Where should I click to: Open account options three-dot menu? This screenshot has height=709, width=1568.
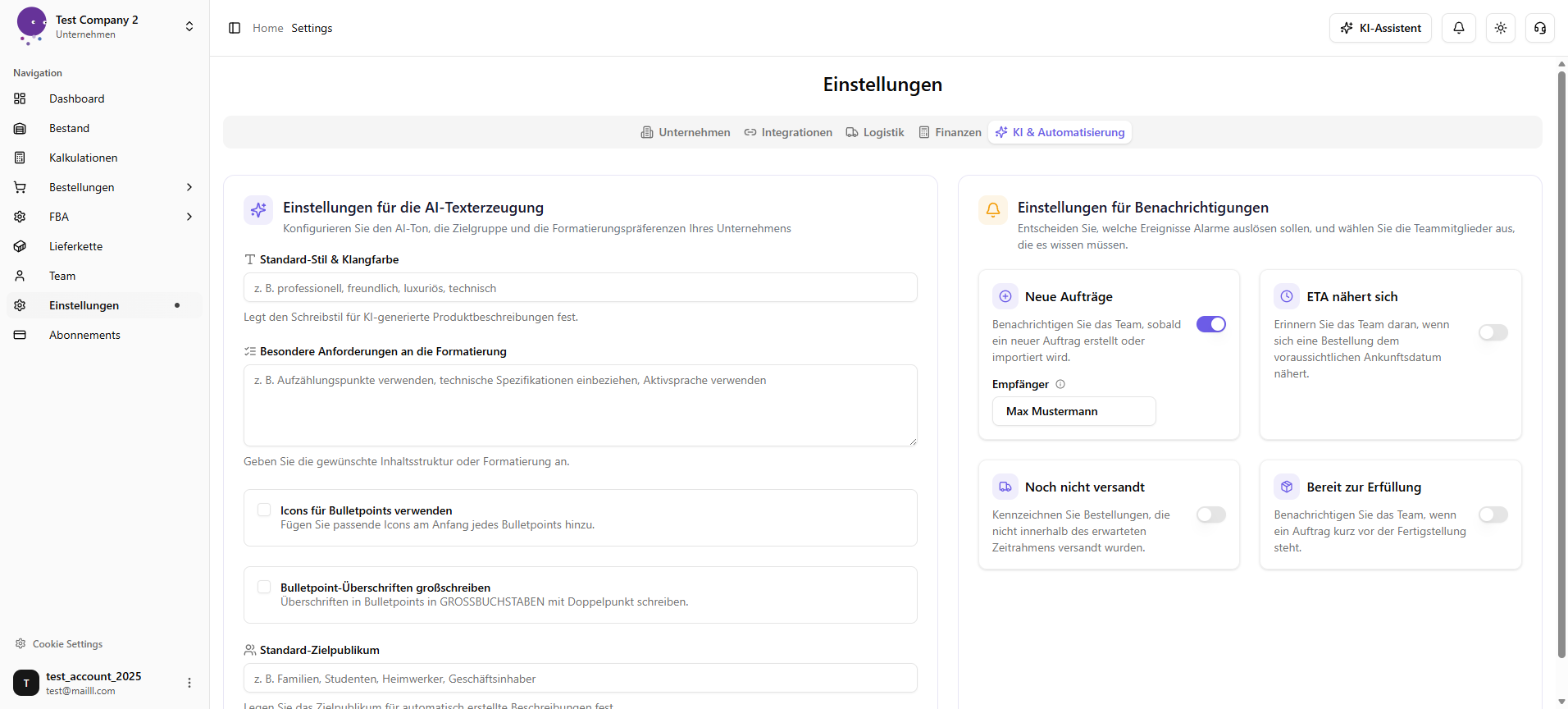(x=189, y=683)
